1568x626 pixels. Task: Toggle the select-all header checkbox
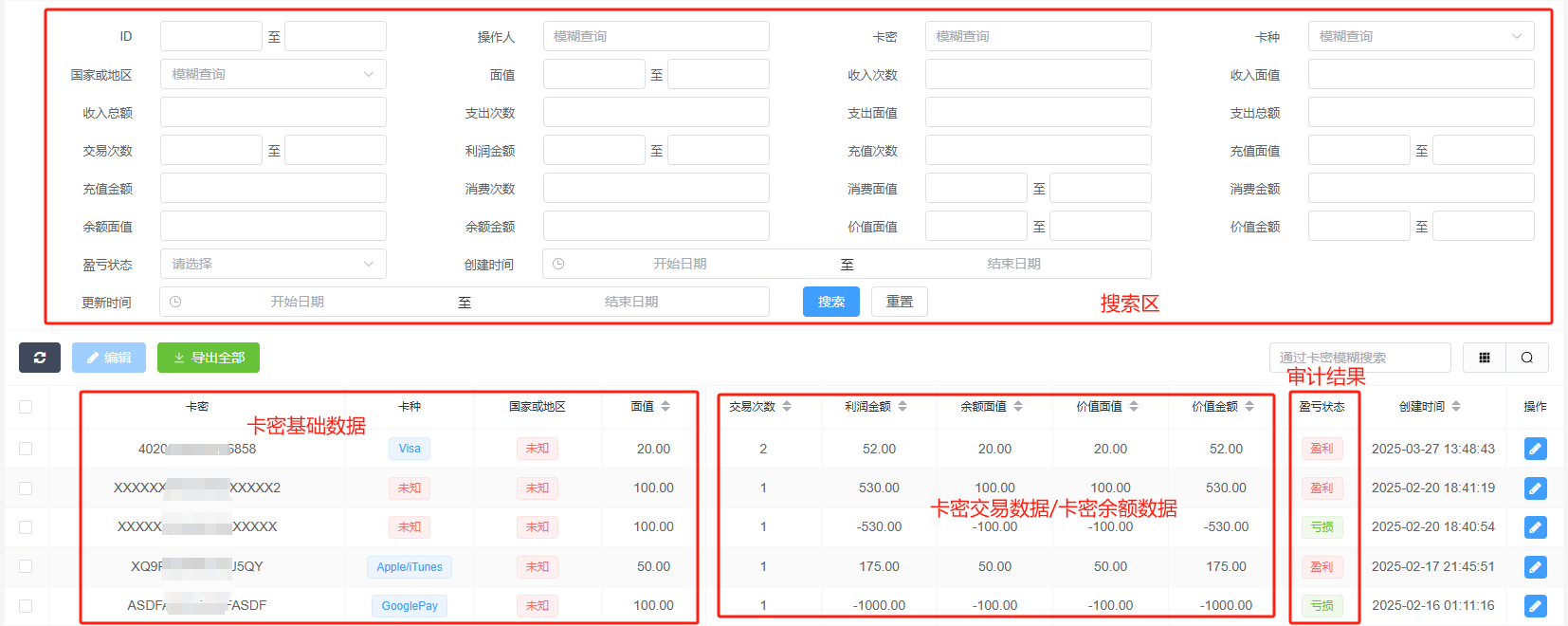coord(26,407)
